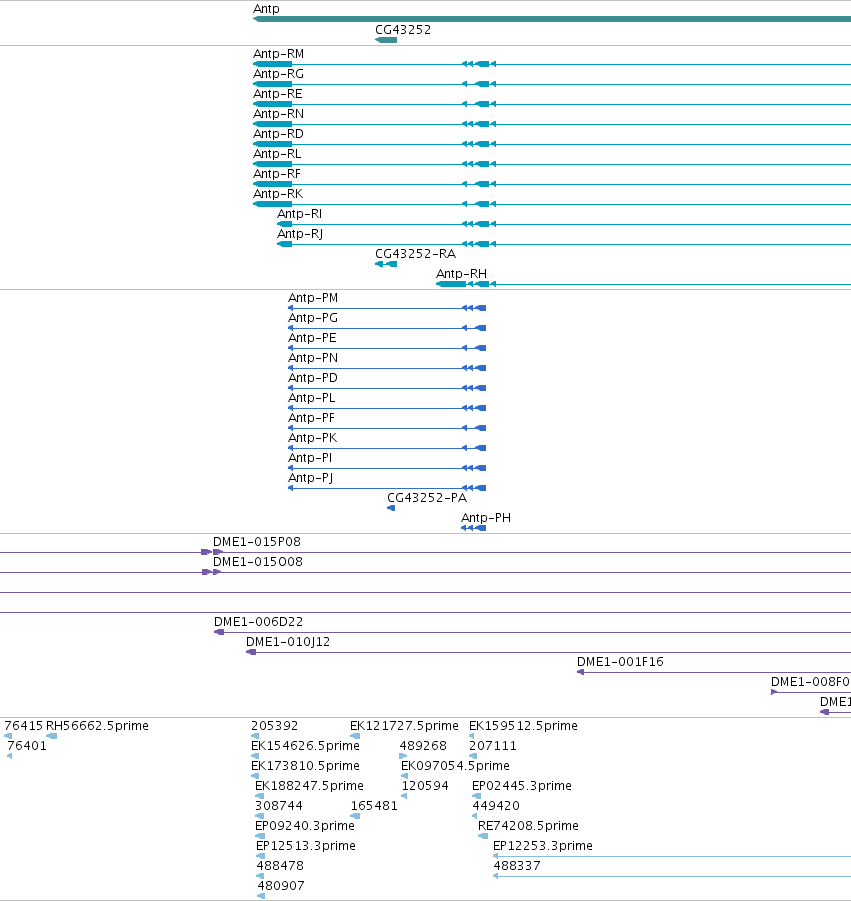Click the DME1-010J12 purple arrow glyph
This screenshot has height=901, width=851.
251,652
